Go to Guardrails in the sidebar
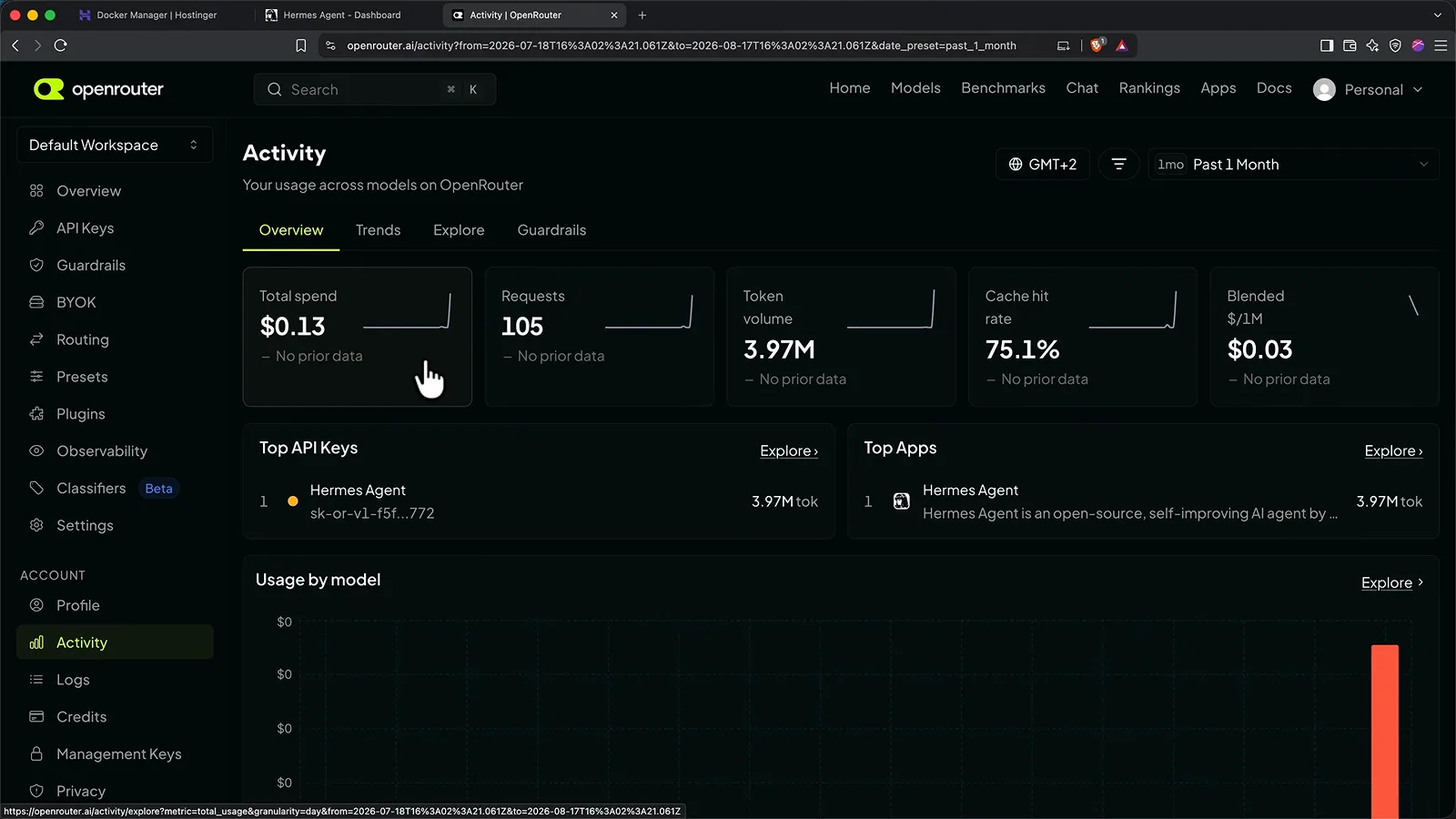This screenshot has width=1456, height=819. (115, 266)
